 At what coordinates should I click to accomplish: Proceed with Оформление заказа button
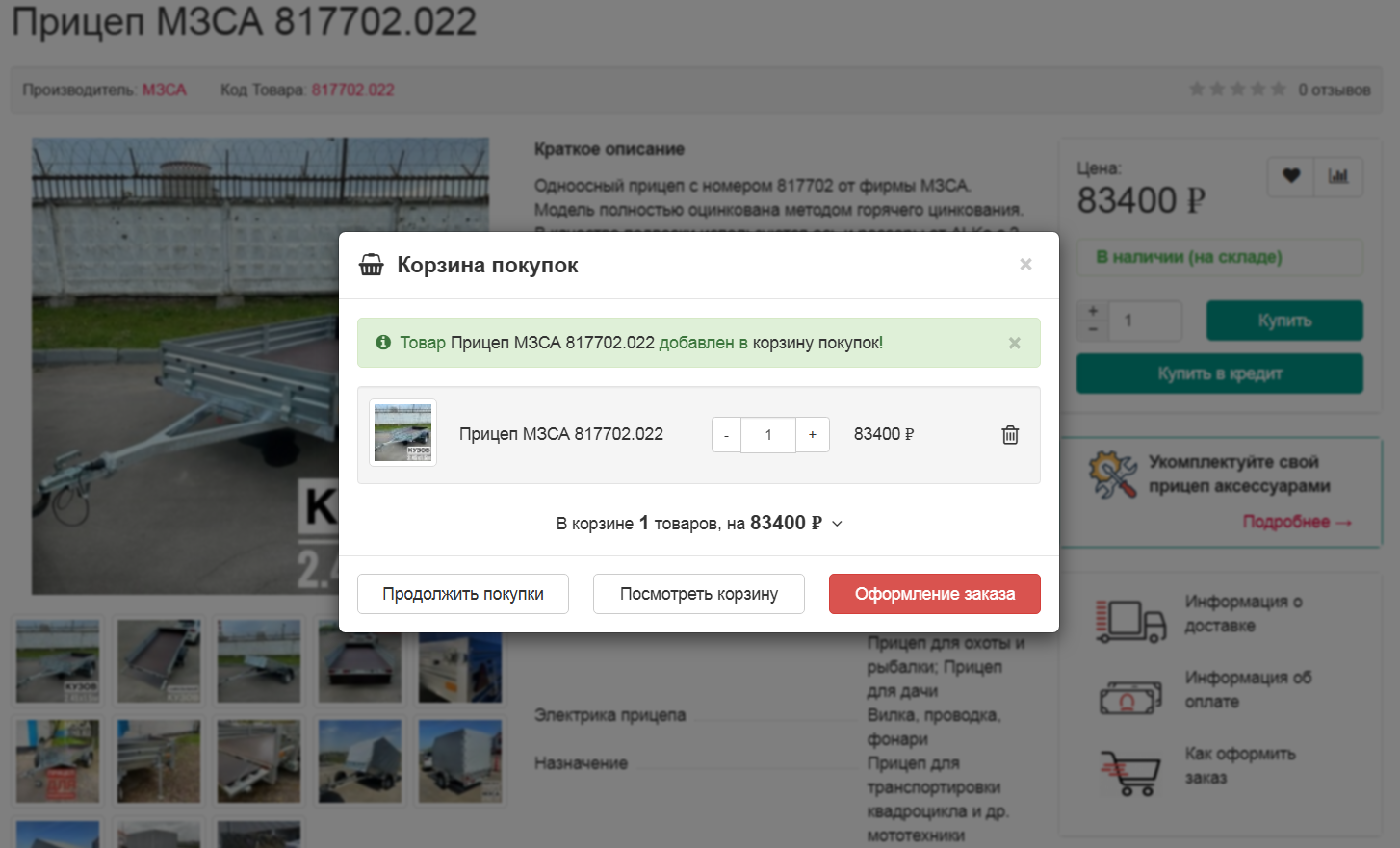coord(935,594)
